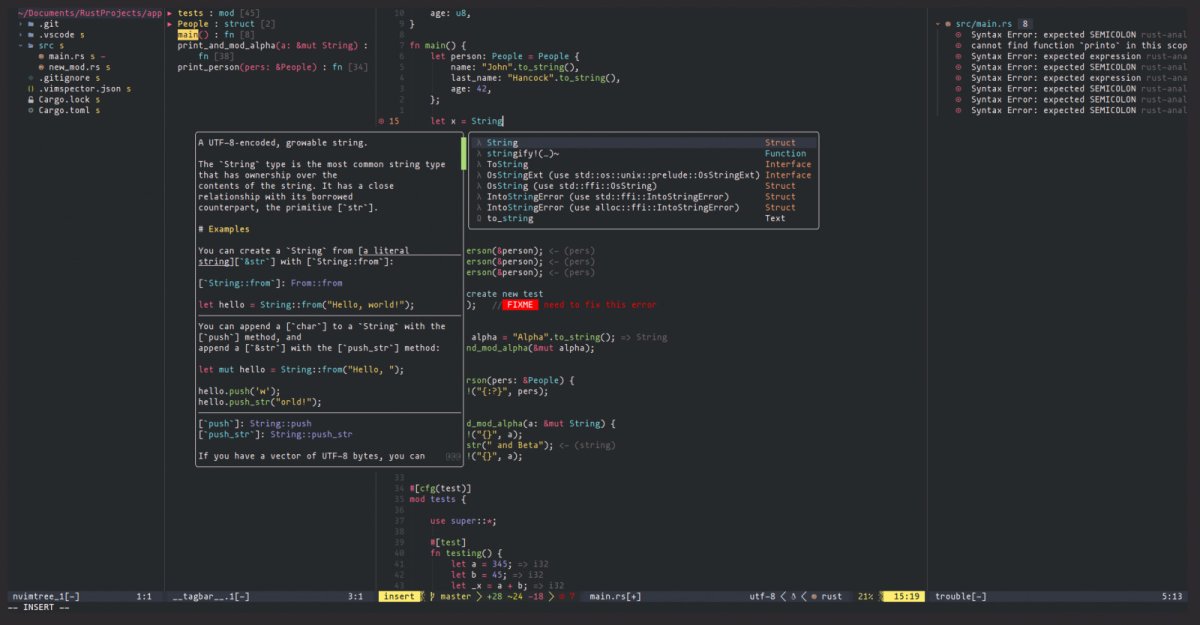The image size is (1200, 625).
Task: Click the lock icon beside Cargo.lock
Action: [x=31, y=100]
